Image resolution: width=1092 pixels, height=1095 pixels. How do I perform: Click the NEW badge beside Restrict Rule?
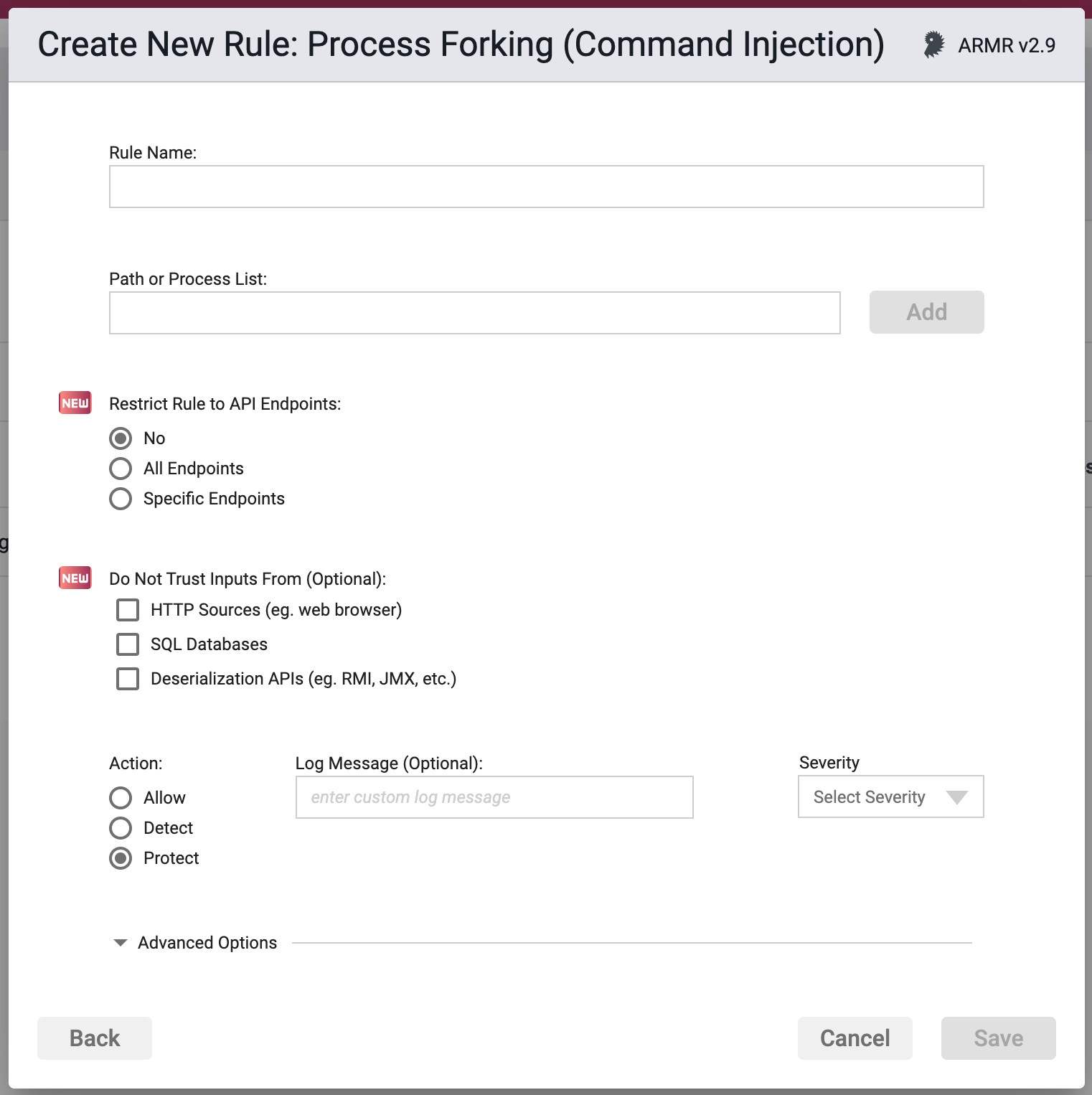pos(75,403)
